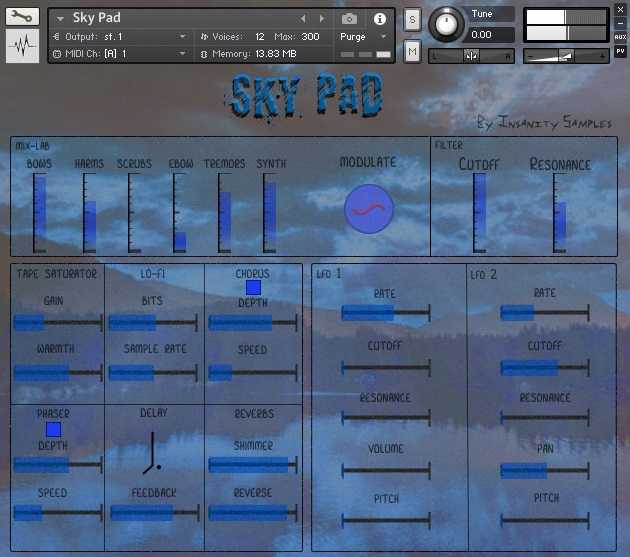Toggle Mute (M) for Sky Pad

412,51
